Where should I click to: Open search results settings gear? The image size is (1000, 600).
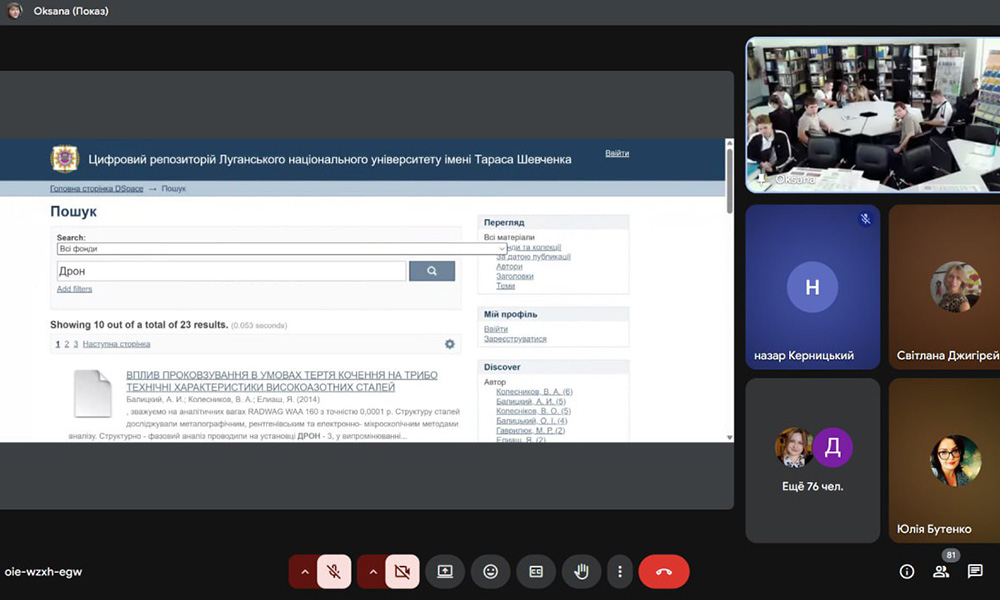point(449,344)
